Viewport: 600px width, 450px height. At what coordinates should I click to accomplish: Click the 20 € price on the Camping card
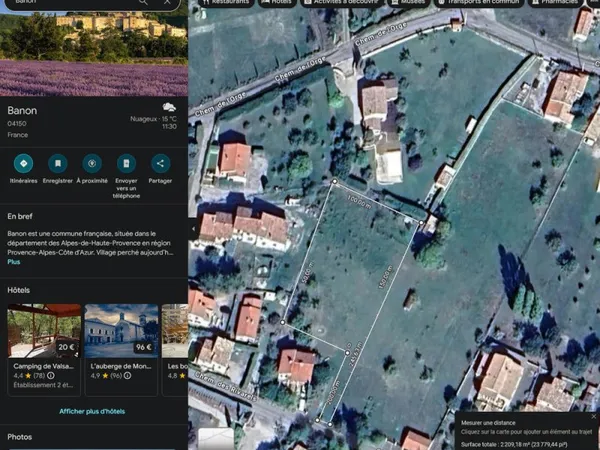[66, 347]
